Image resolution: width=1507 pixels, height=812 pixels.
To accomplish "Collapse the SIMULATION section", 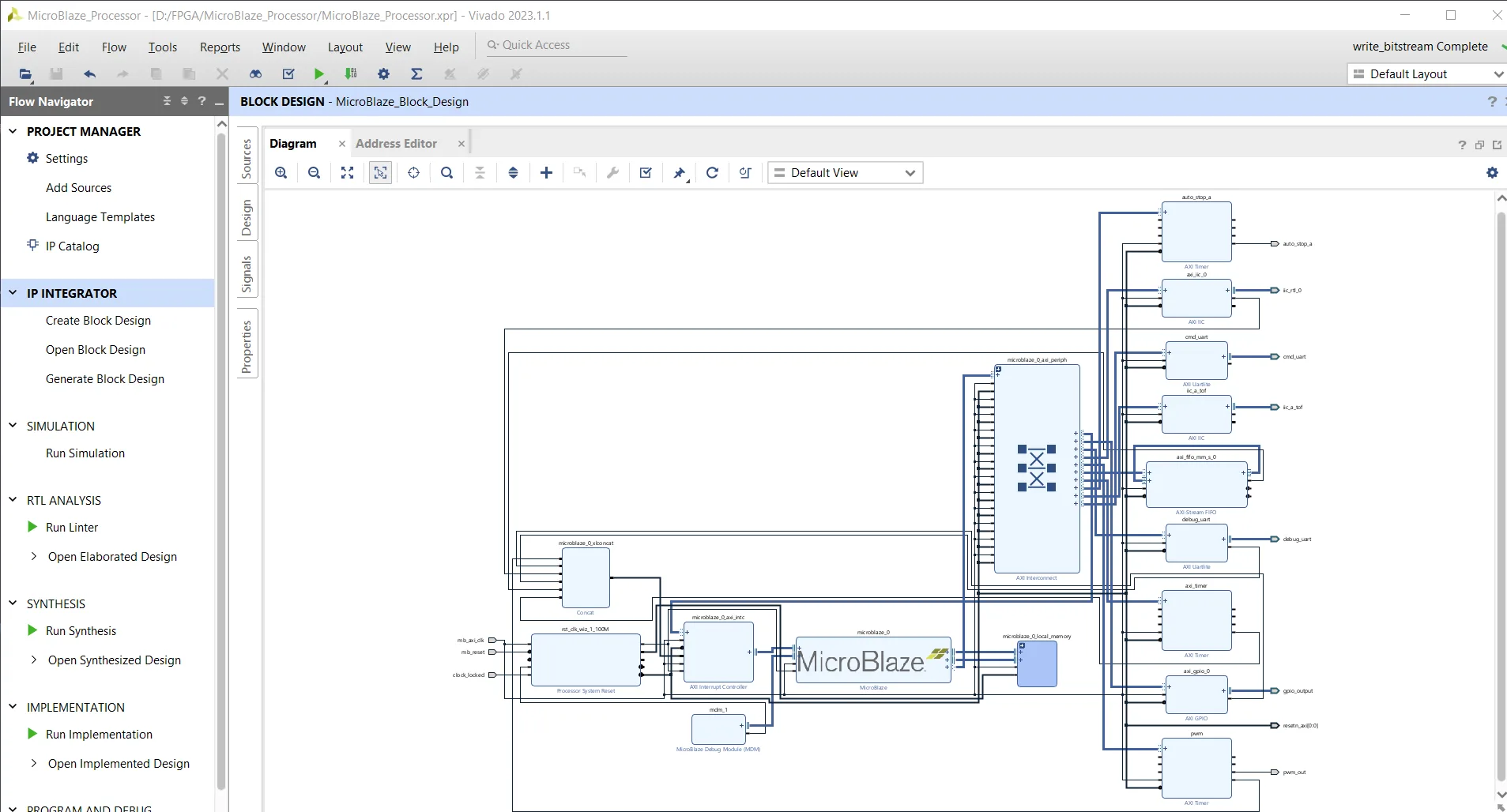I will pyautogui.click(x=13, y=426).
